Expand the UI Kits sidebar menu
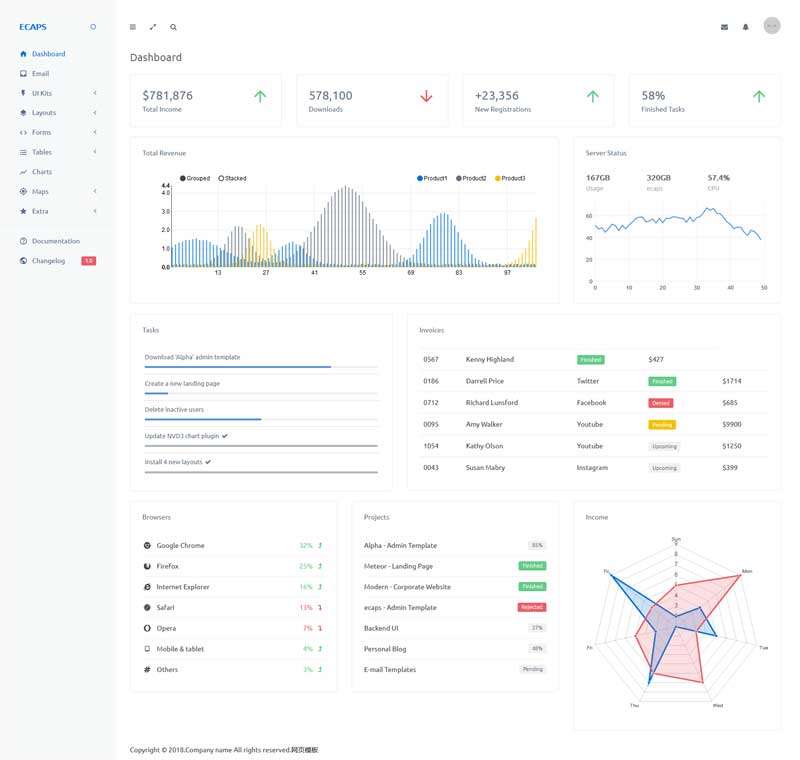800x760 pixels. point(40,92)
